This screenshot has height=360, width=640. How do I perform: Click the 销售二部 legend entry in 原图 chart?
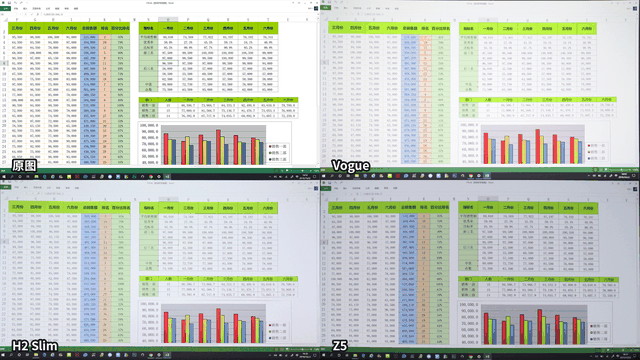[278, 153]
